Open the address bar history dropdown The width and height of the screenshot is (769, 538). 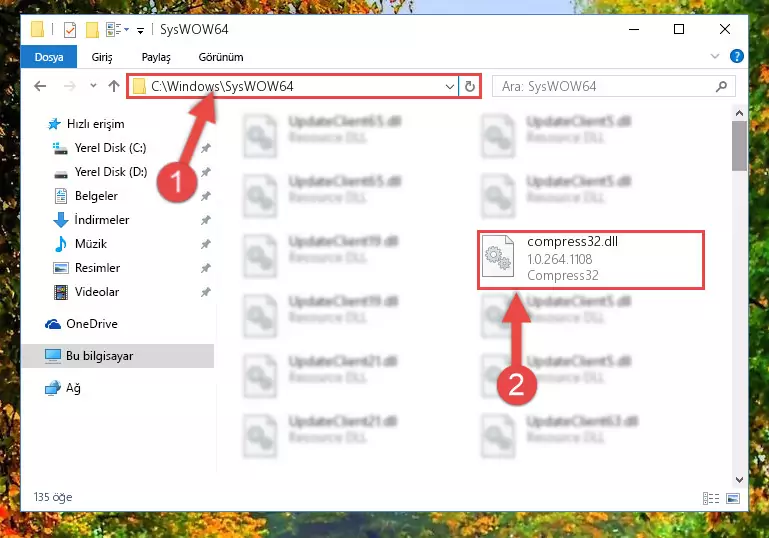click(x=450, y=86)
